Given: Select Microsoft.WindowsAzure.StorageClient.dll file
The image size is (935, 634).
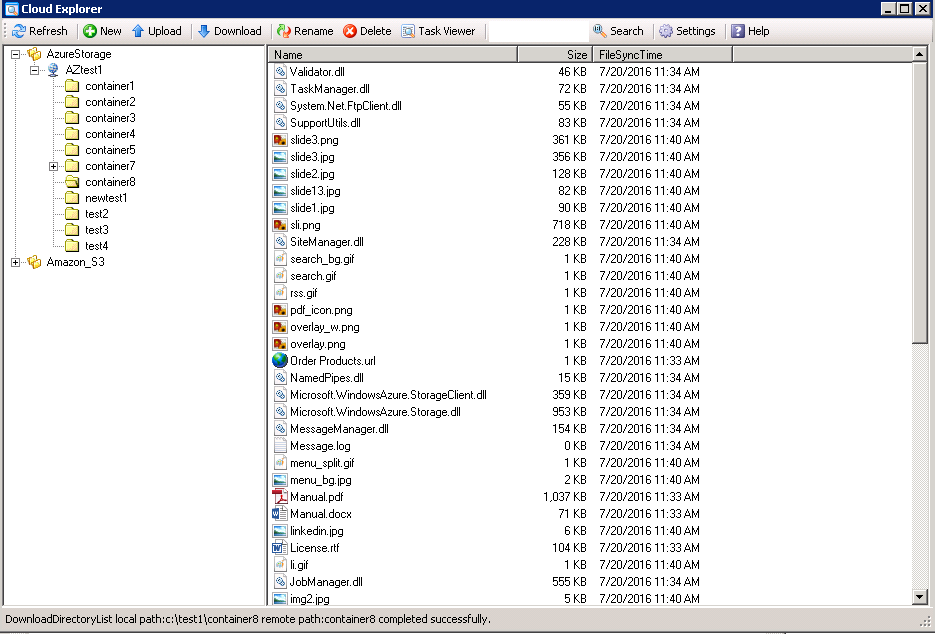Looking at the screenshot, I should coord(388,395).
